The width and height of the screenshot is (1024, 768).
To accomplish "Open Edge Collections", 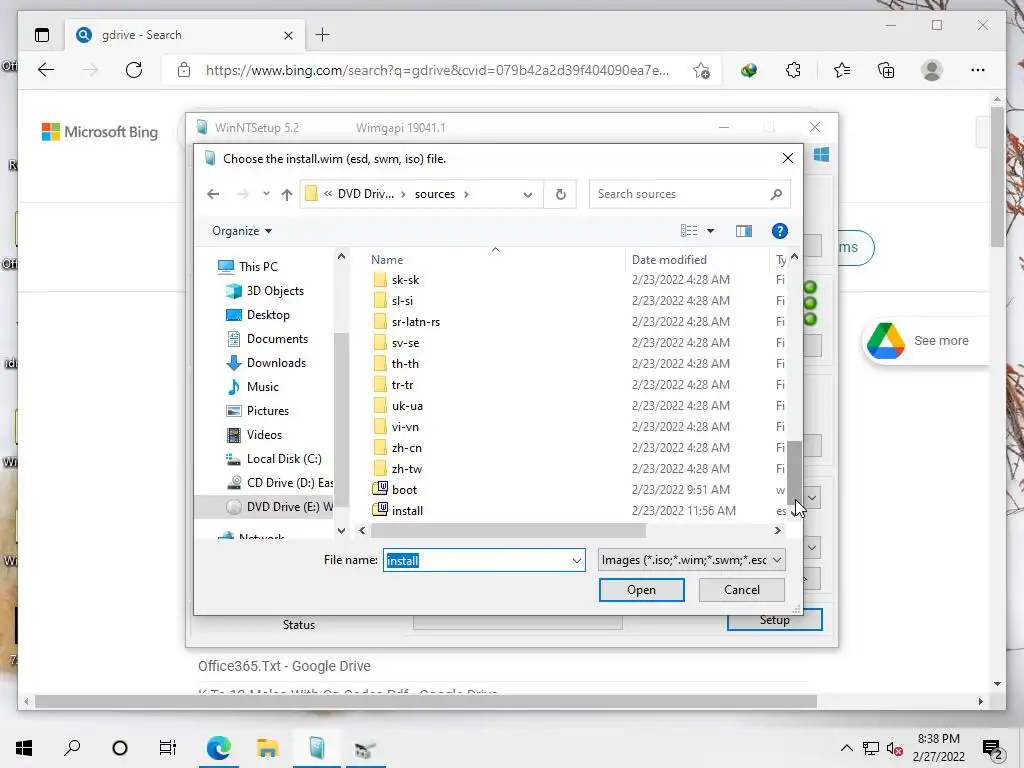I will 886,70.
